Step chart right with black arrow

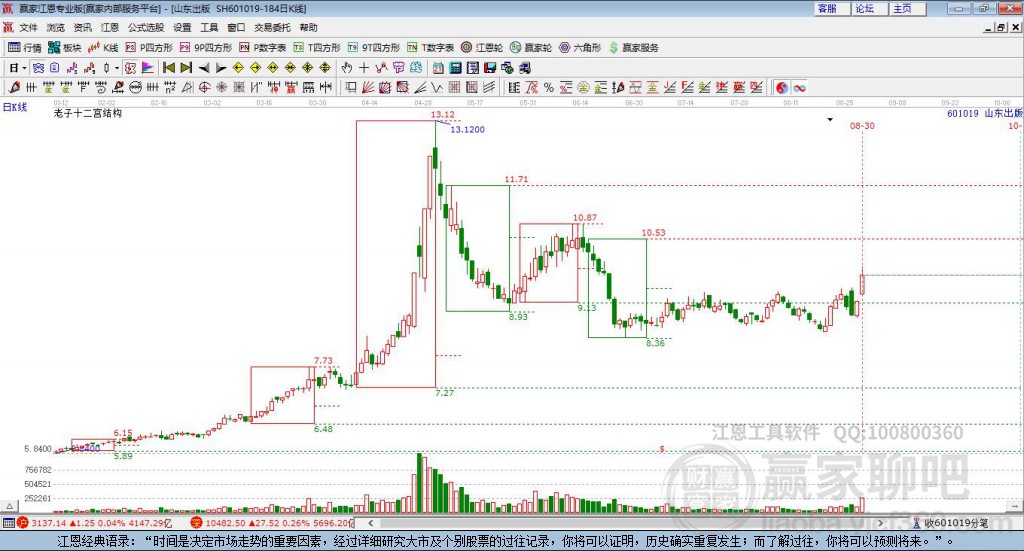coord(221,68)
